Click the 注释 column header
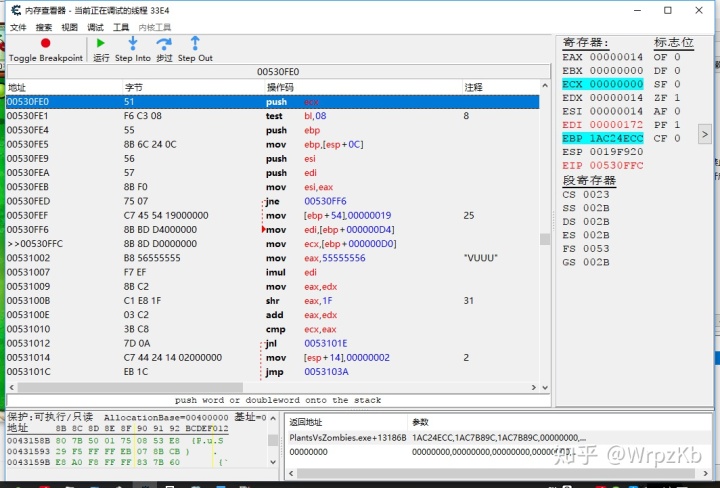Viewport: 720px width, 488px height. click(501, 87)
